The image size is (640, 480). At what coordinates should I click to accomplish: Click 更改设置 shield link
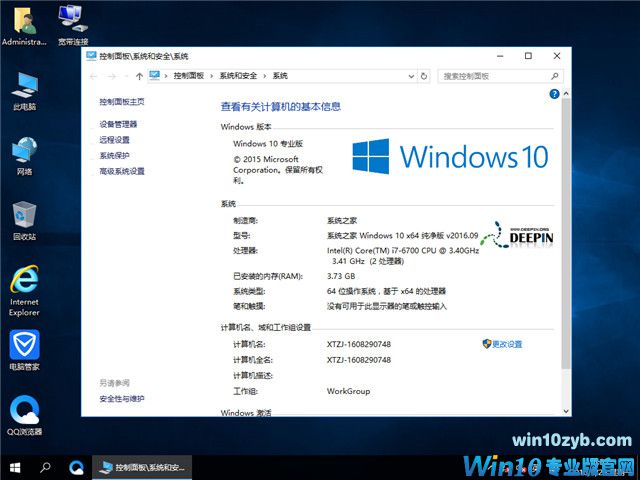click(x=502, y=344)
